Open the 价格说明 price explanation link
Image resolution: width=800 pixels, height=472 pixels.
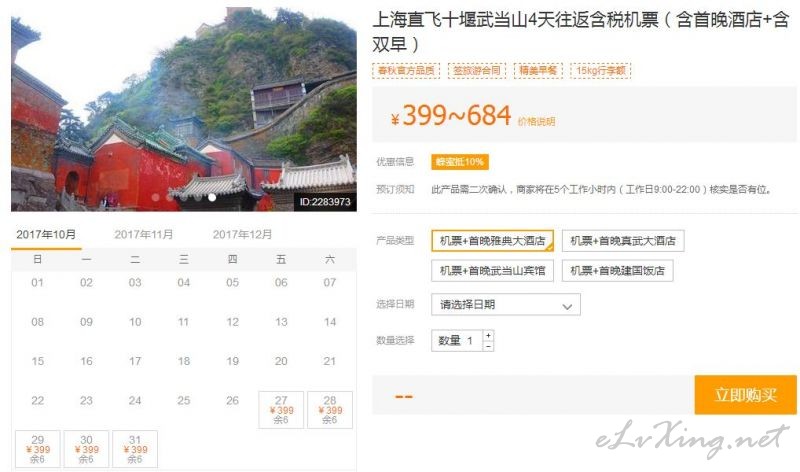(536, 121)
